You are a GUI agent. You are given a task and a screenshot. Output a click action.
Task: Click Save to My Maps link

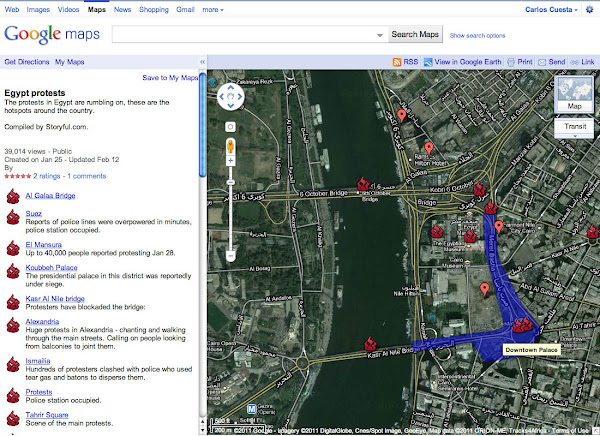pos(170,78)
